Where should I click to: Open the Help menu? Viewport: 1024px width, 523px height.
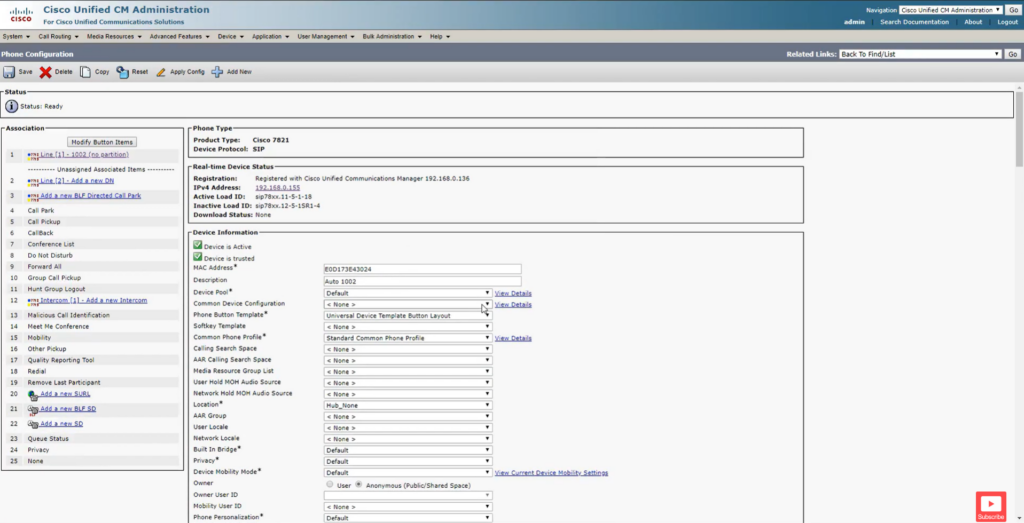(440, 37)
